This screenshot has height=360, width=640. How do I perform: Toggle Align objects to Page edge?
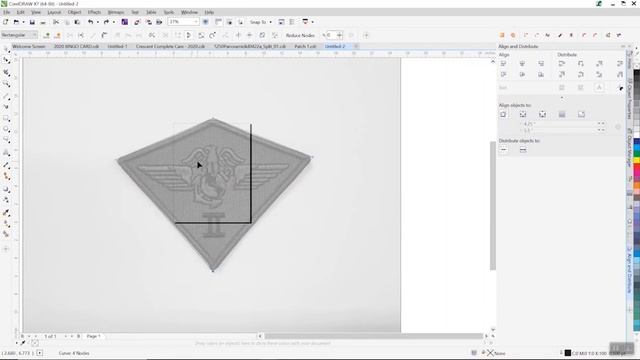523,115
